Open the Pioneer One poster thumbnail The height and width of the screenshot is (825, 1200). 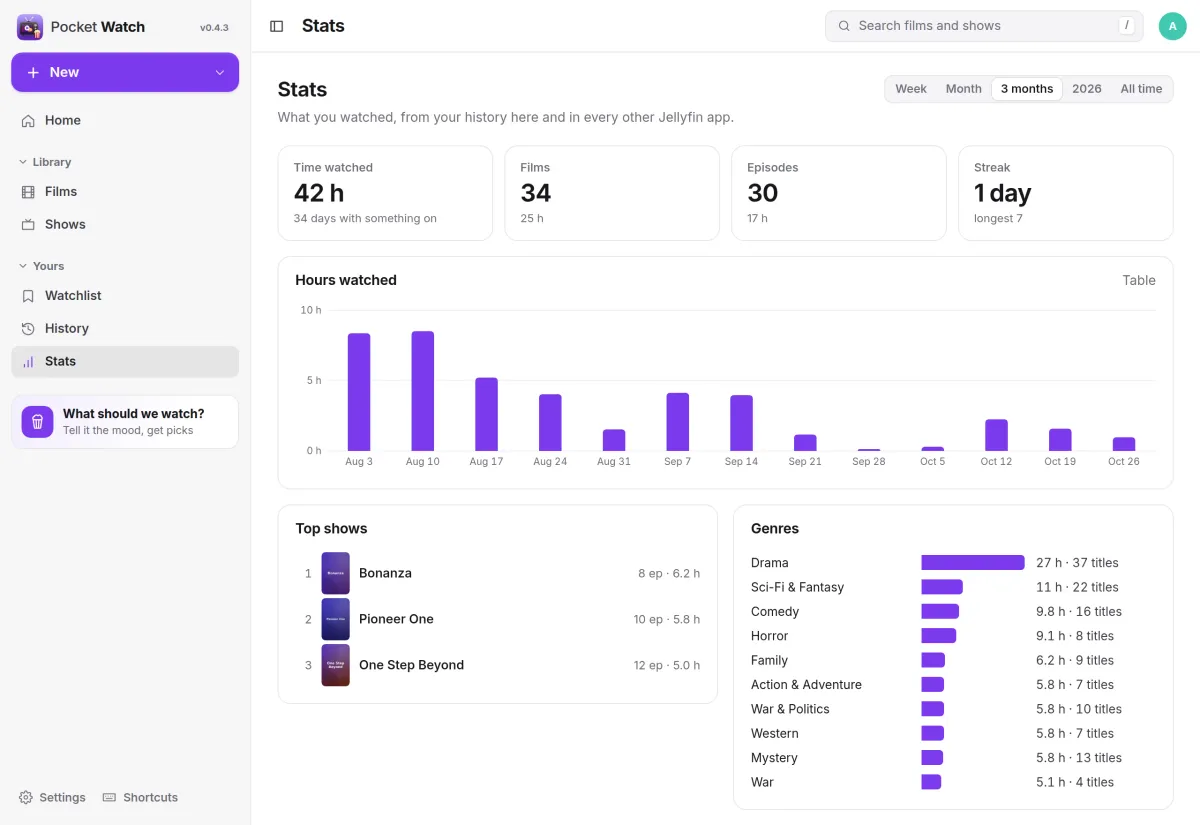(336, 619)
